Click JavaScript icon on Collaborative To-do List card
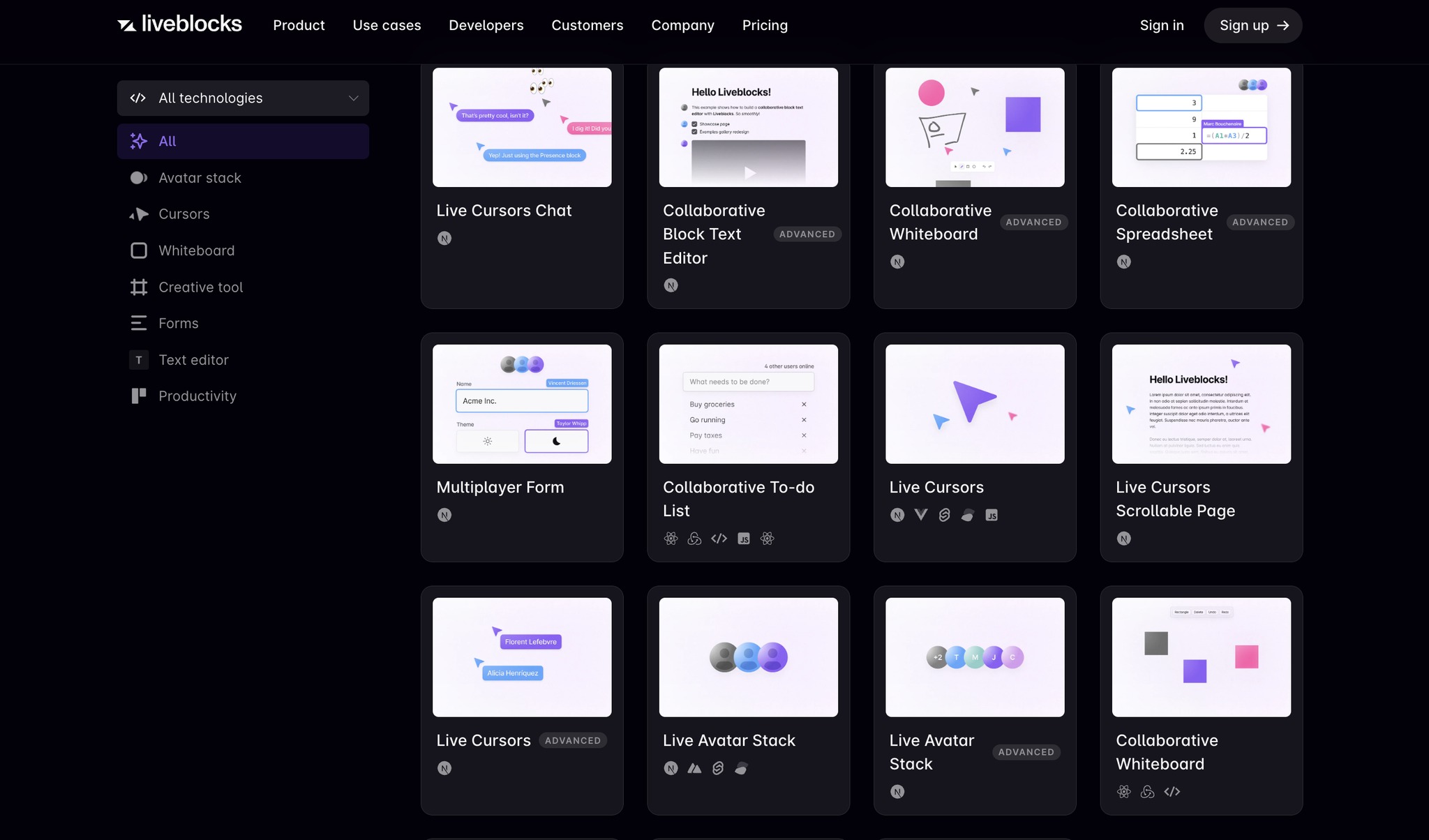The height and width of the screenshot is (840, 1429). [x=744, y=539]
